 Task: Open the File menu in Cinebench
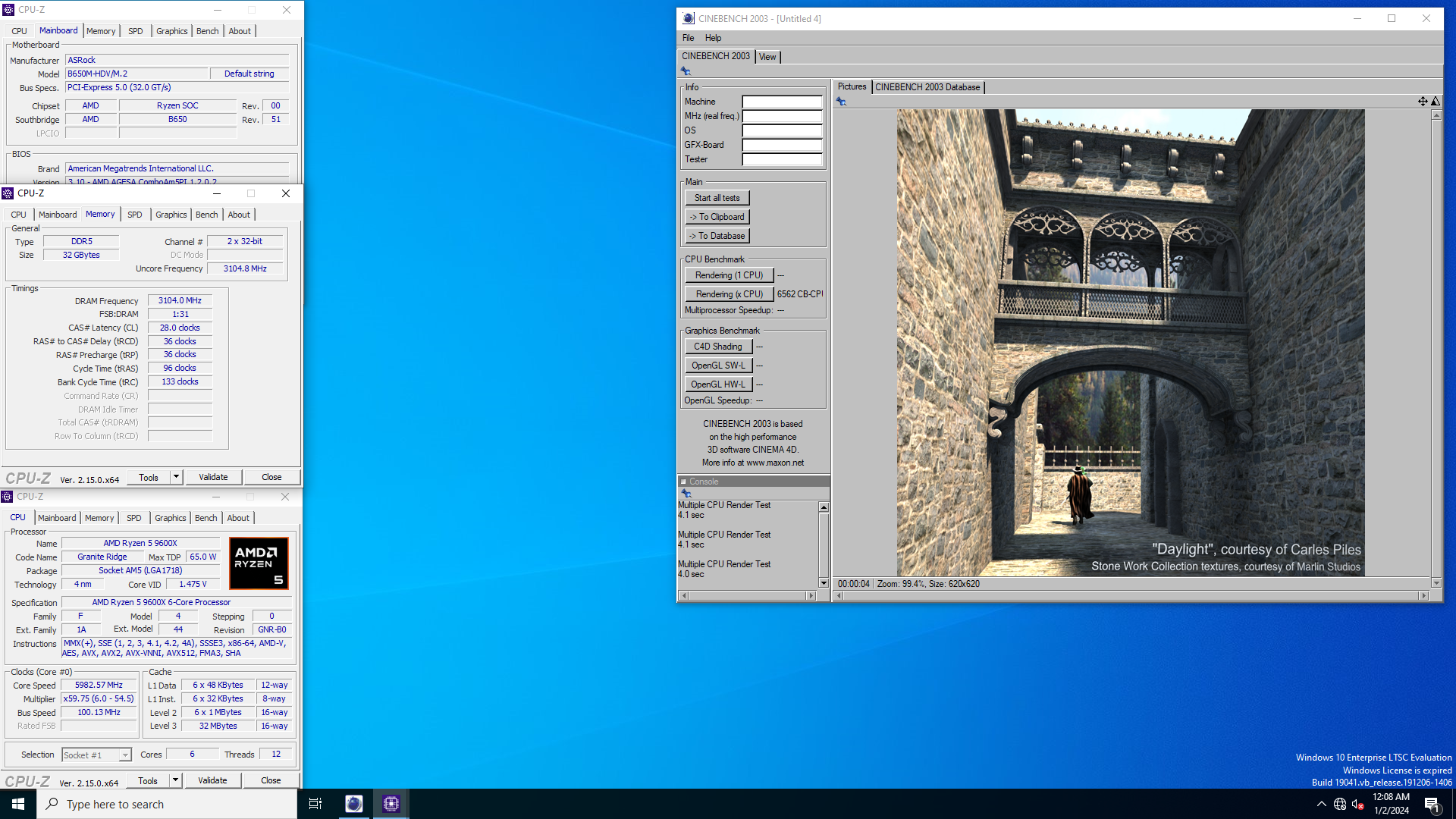tap(688, 38)
